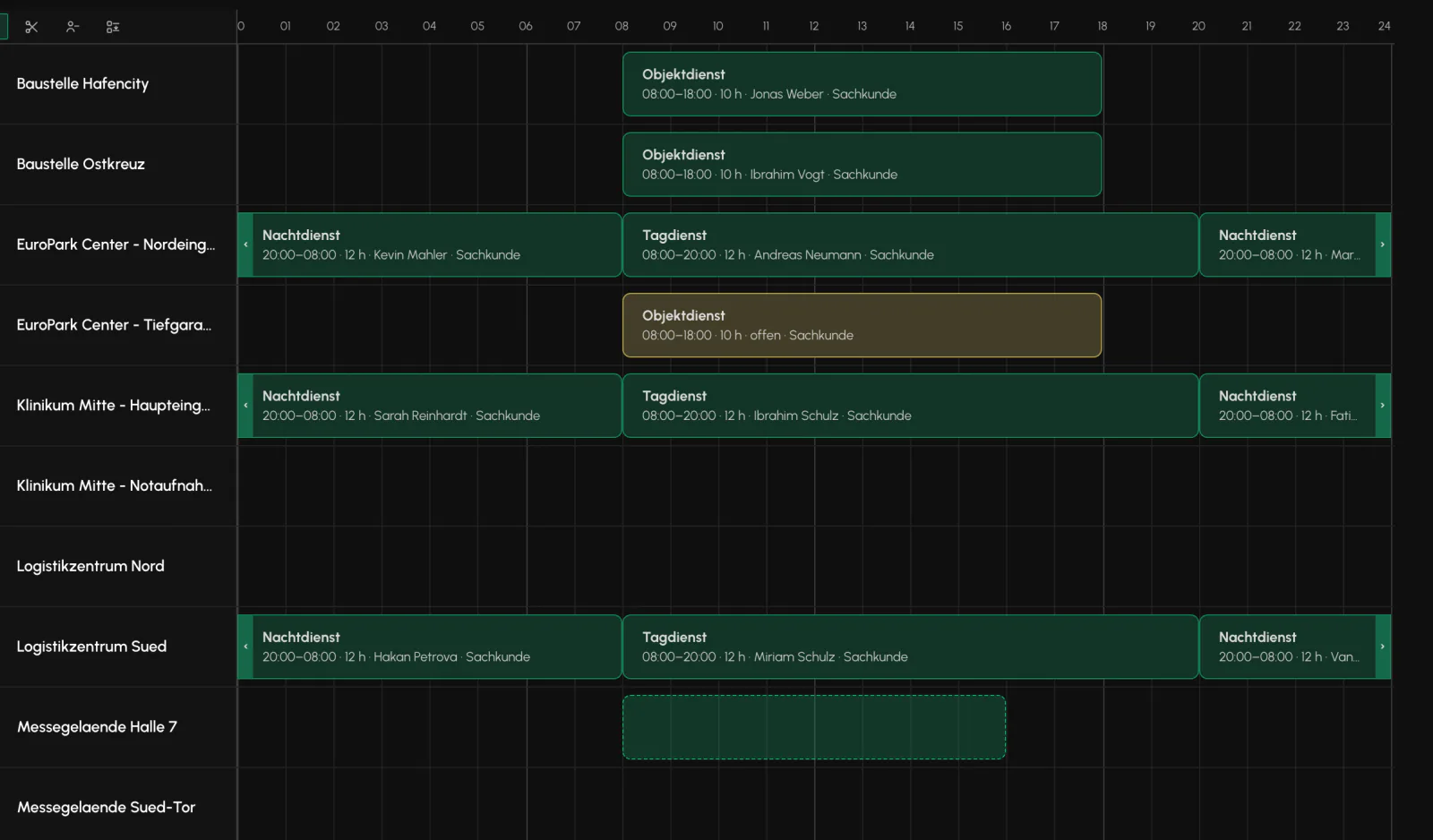The image size is (1433, 840).
Task: Open Ibrahim Schulz's Tagdienst shift
Action: (x=910, y=406)
